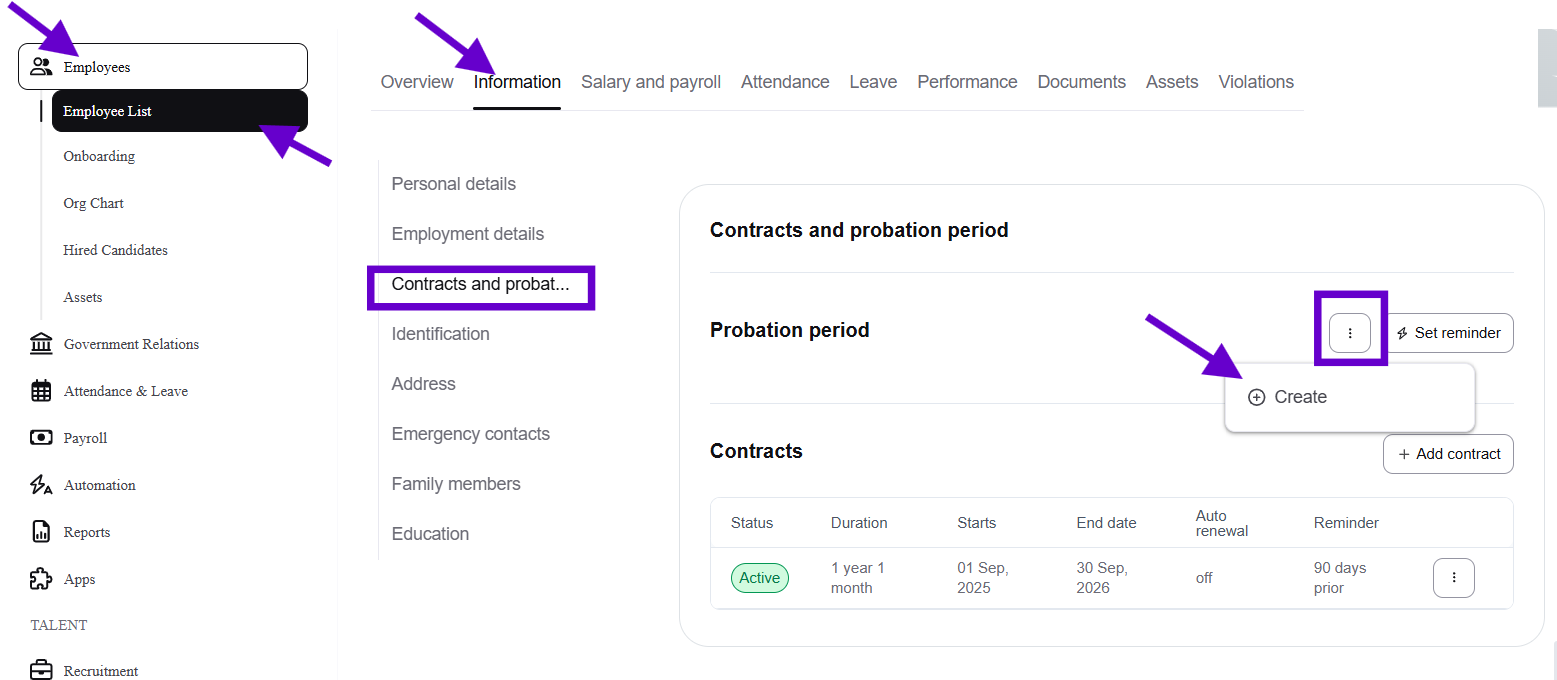The height and width of the screenshot is (680, 1557).
Task: Click the Employees people icon in sidebar
Action: pyautogui.click(x=41, y=67)
